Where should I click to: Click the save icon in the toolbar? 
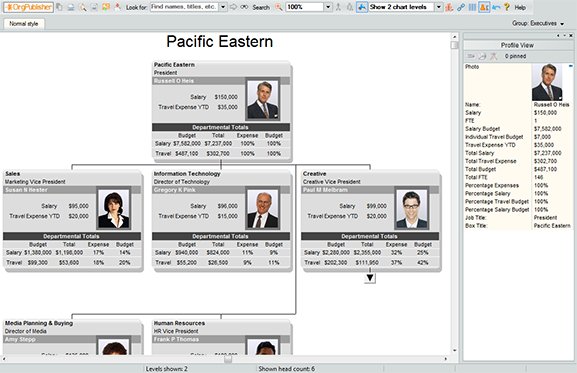click(94, 7)
